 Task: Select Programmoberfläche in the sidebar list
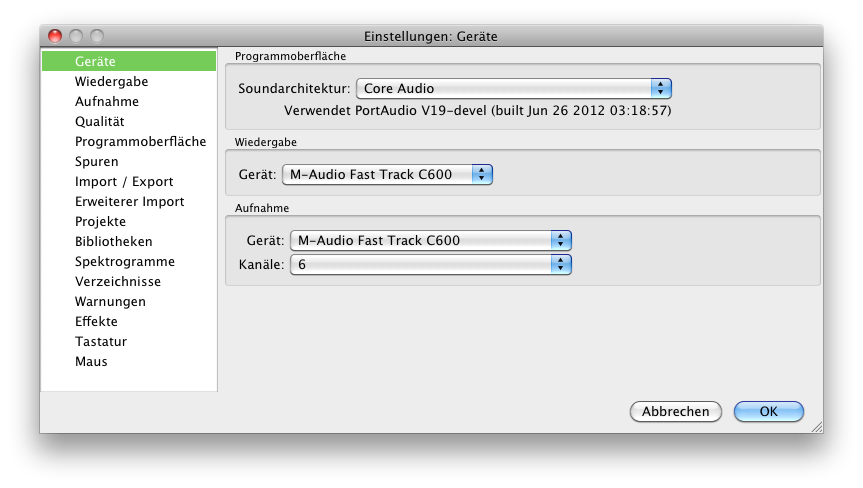pos(129,141)
